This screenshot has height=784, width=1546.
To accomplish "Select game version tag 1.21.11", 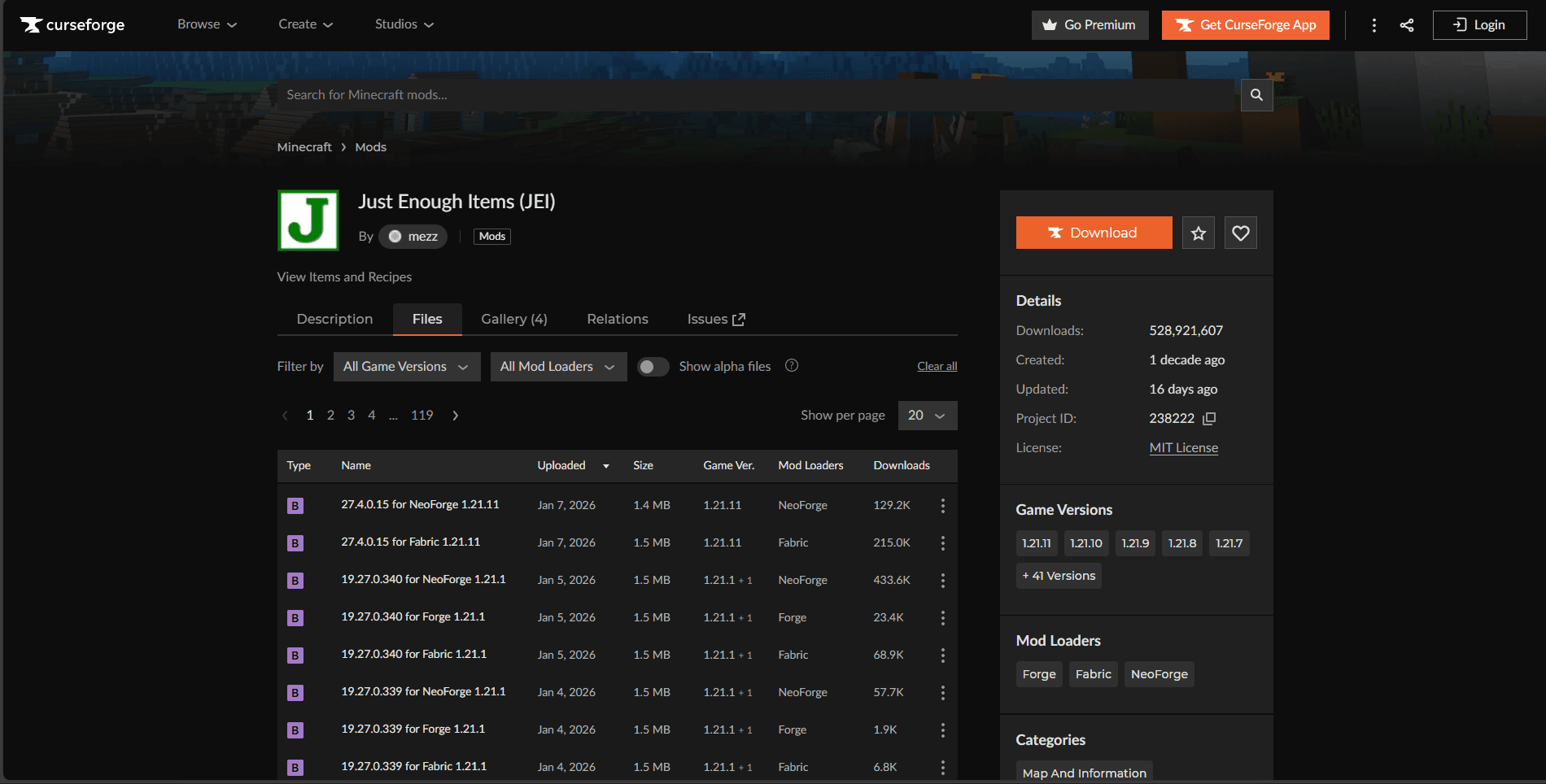I will (1037, 543).
